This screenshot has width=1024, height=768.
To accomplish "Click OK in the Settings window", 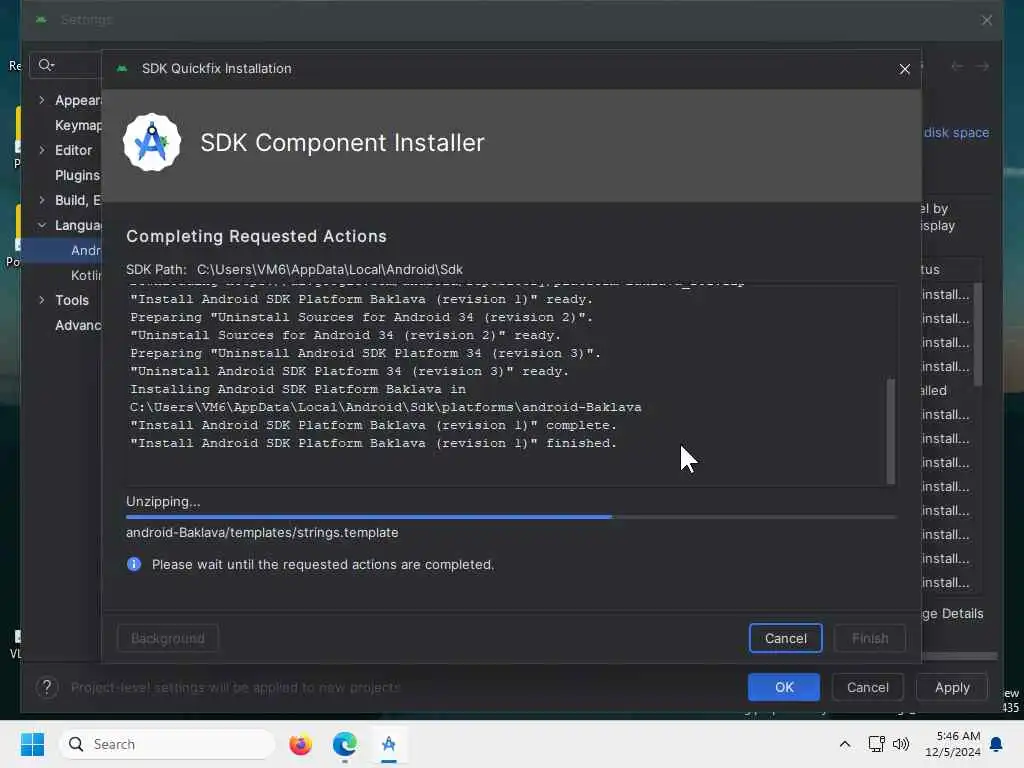I will click(x=784, y=687).
